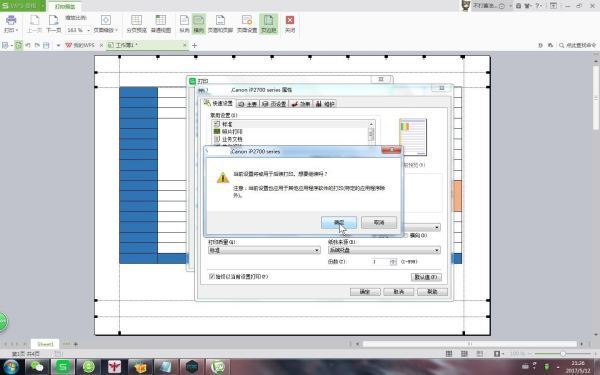Open header and footer (页眉和页脚) settings
The width and height of the screenshot is (600, 375).
pyautogui.click(x=220, y=24)
